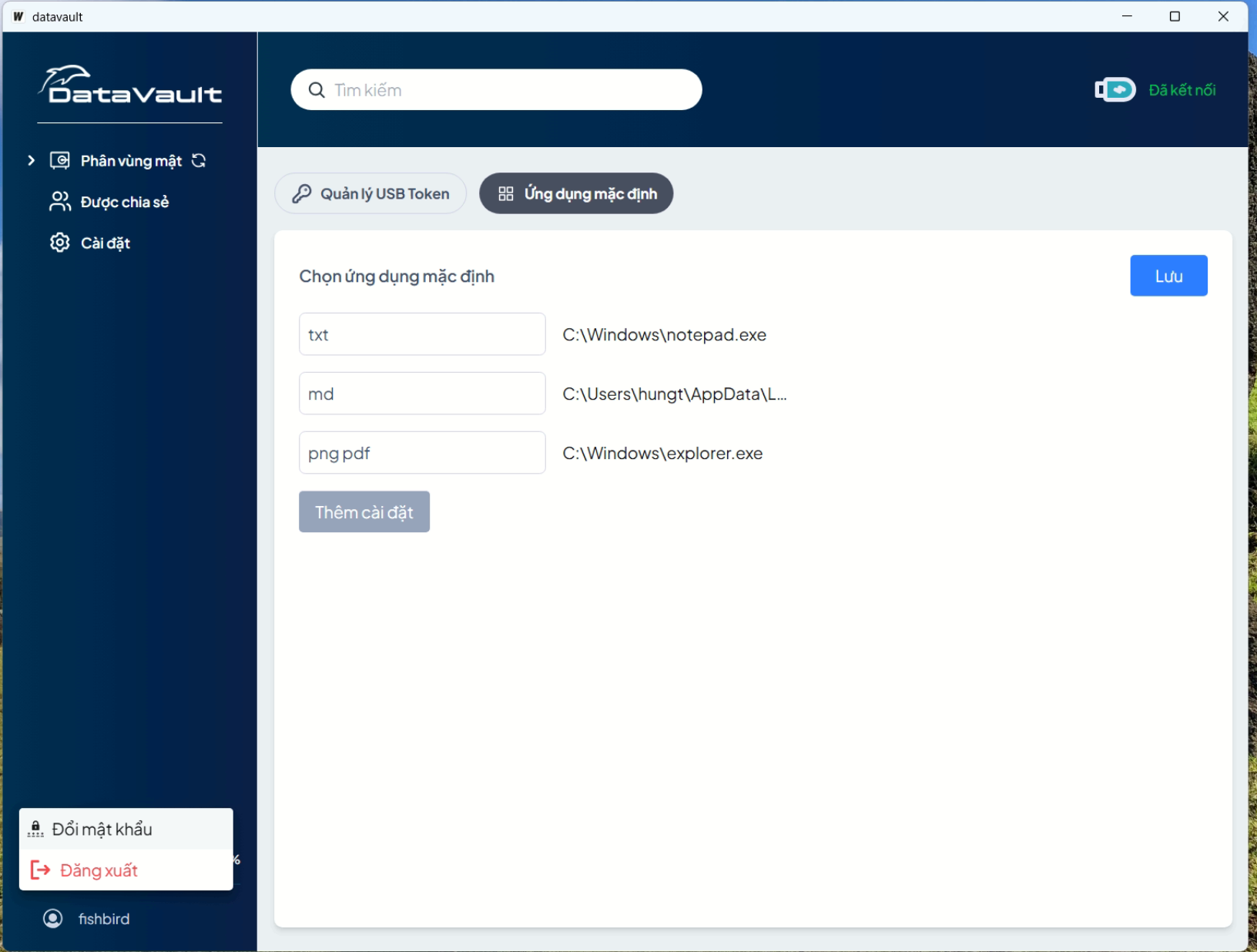Click the USB token connection icon

click(1115, 90)
